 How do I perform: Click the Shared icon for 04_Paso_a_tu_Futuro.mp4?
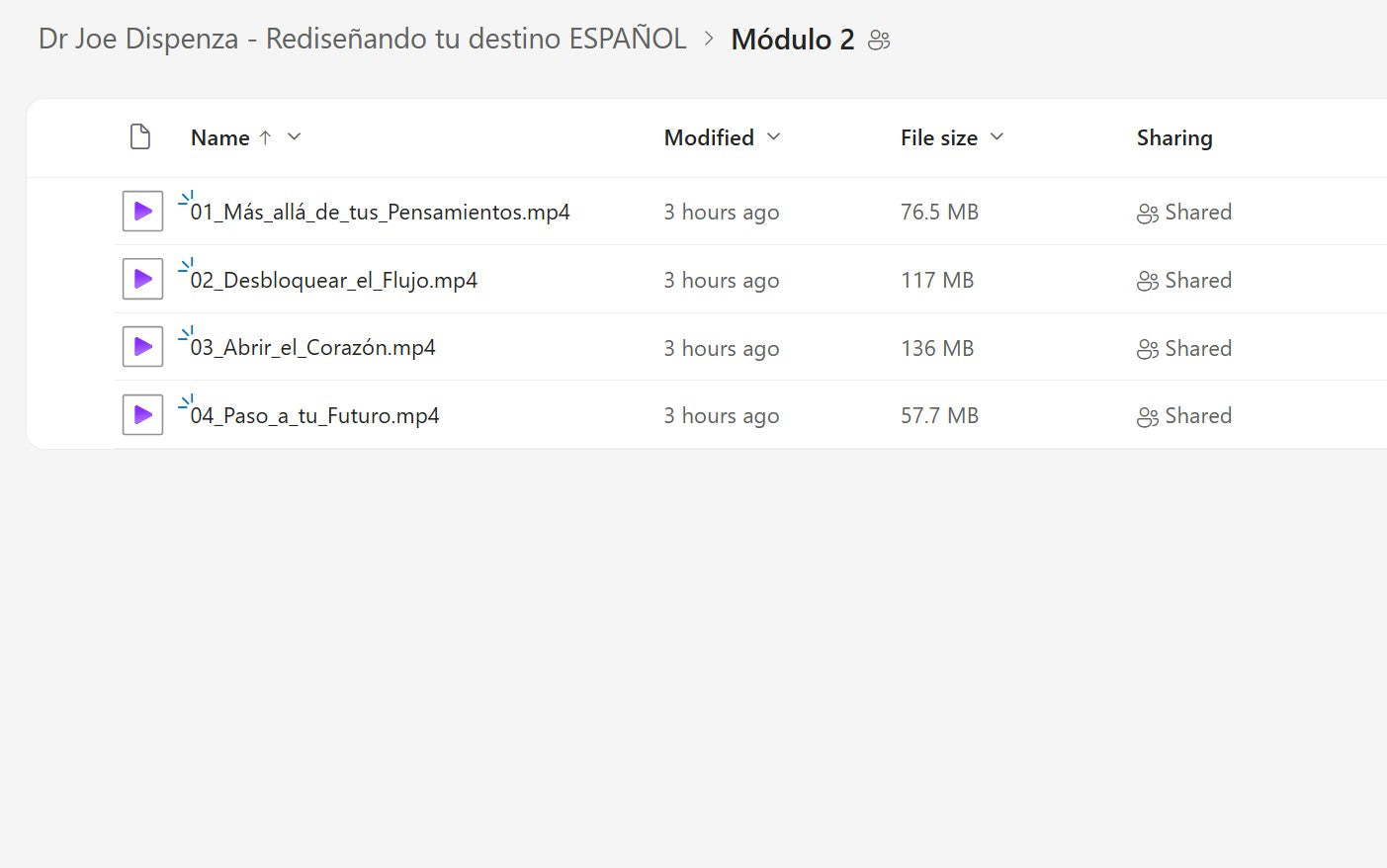(1147, 417)
